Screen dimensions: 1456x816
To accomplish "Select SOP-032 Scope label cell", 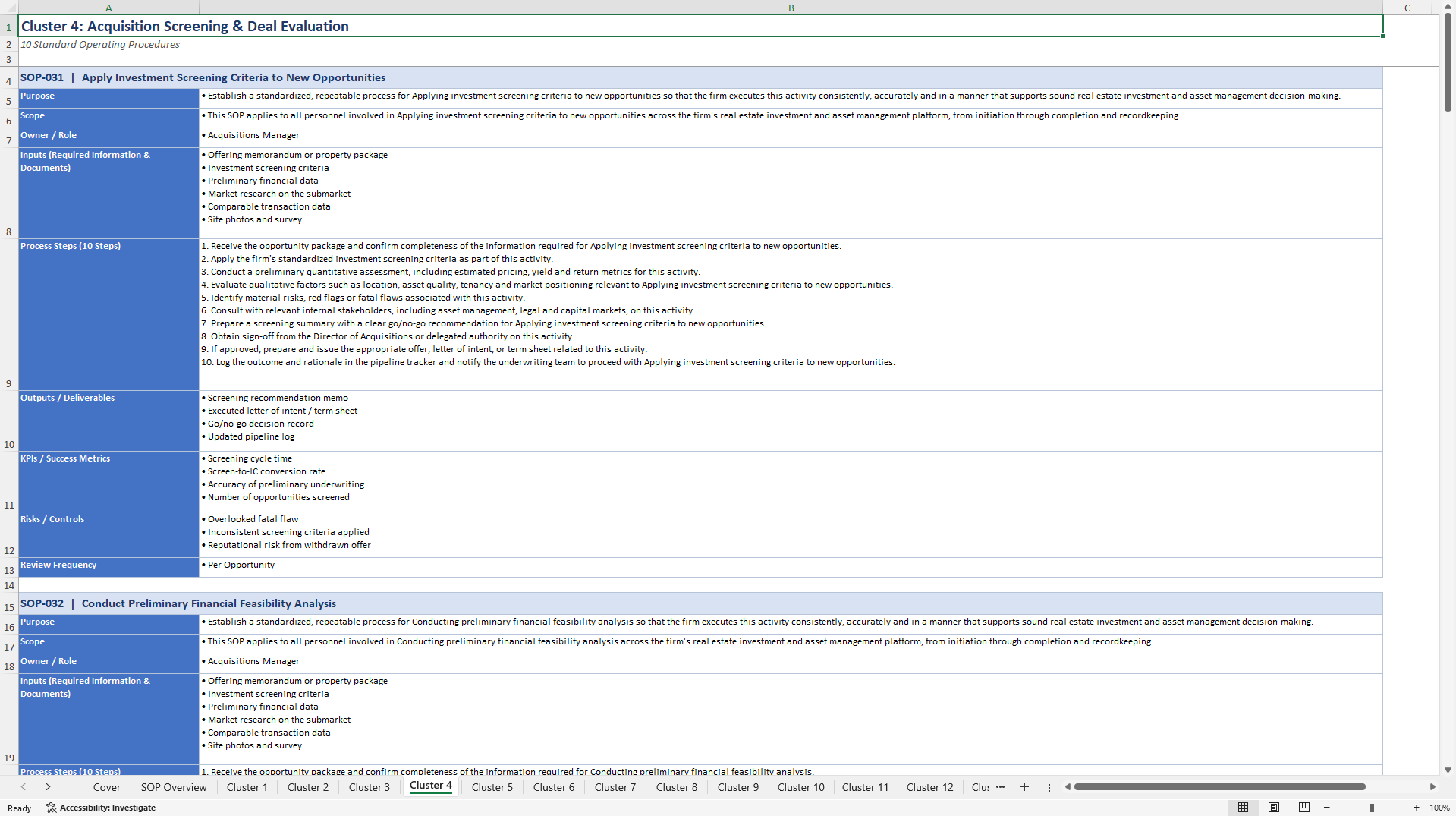I will 108,644.
